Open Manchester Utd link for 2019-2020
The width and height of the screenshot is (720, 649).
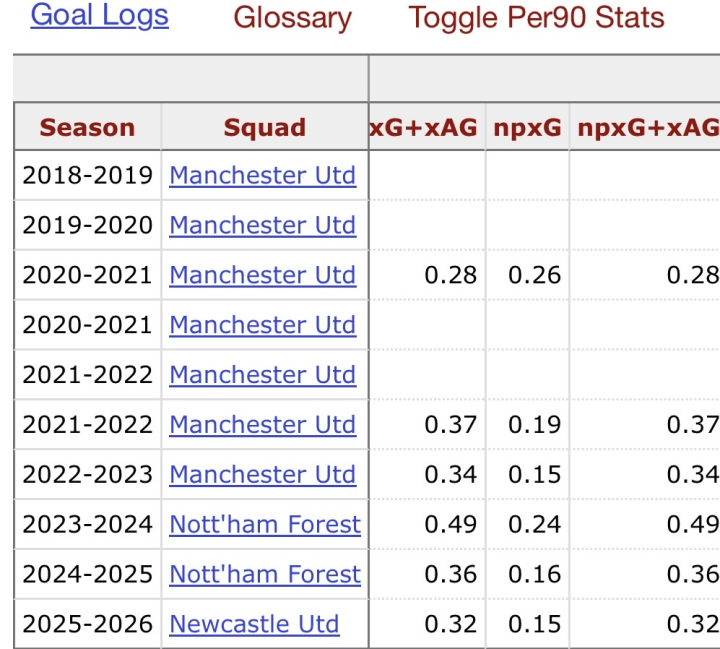point(263,225)
